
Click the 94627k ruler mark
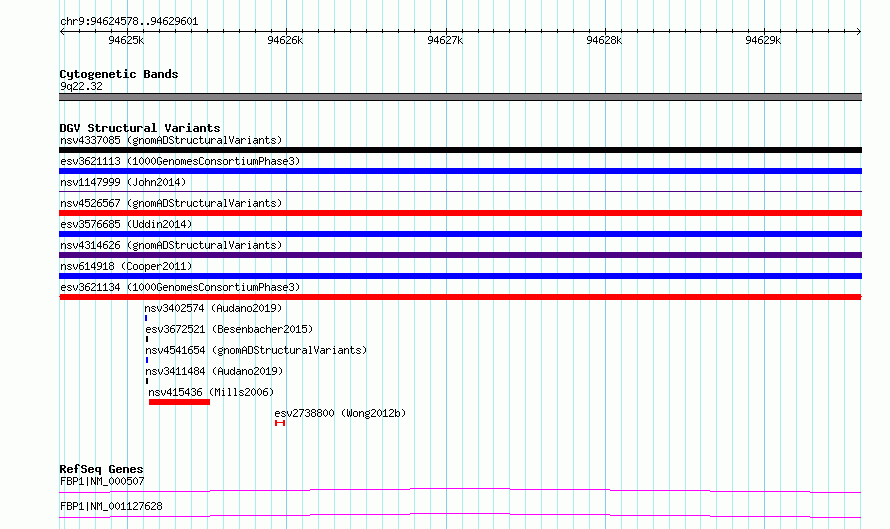[x=445, y=40]
